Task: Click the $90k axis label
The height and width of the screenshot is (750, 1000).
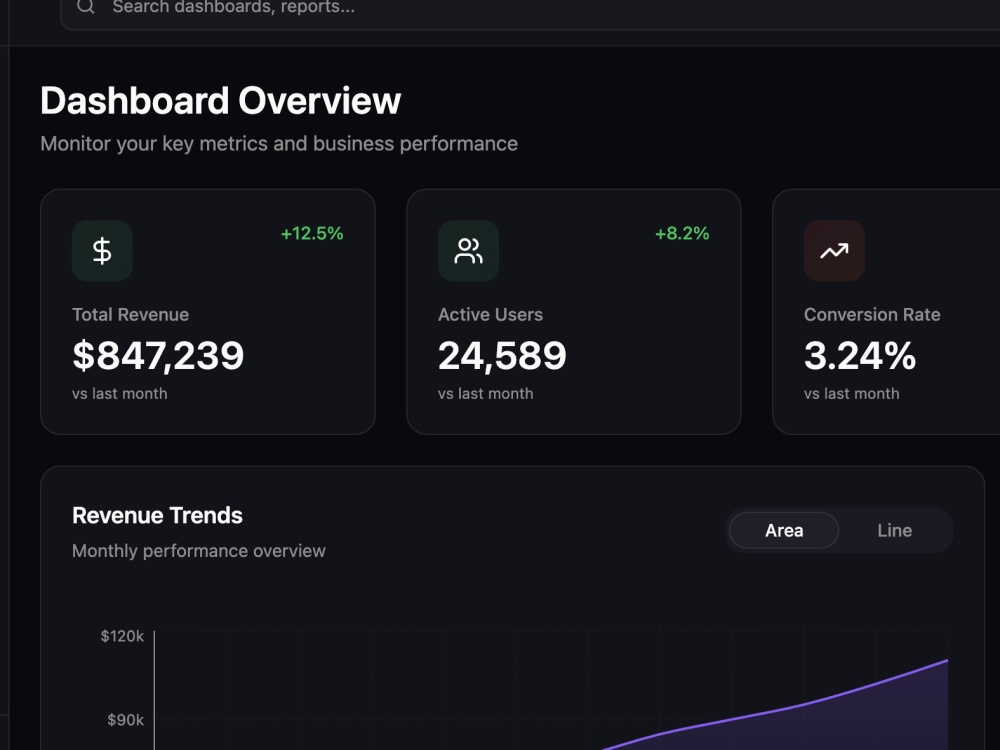Action: (125, 720)
